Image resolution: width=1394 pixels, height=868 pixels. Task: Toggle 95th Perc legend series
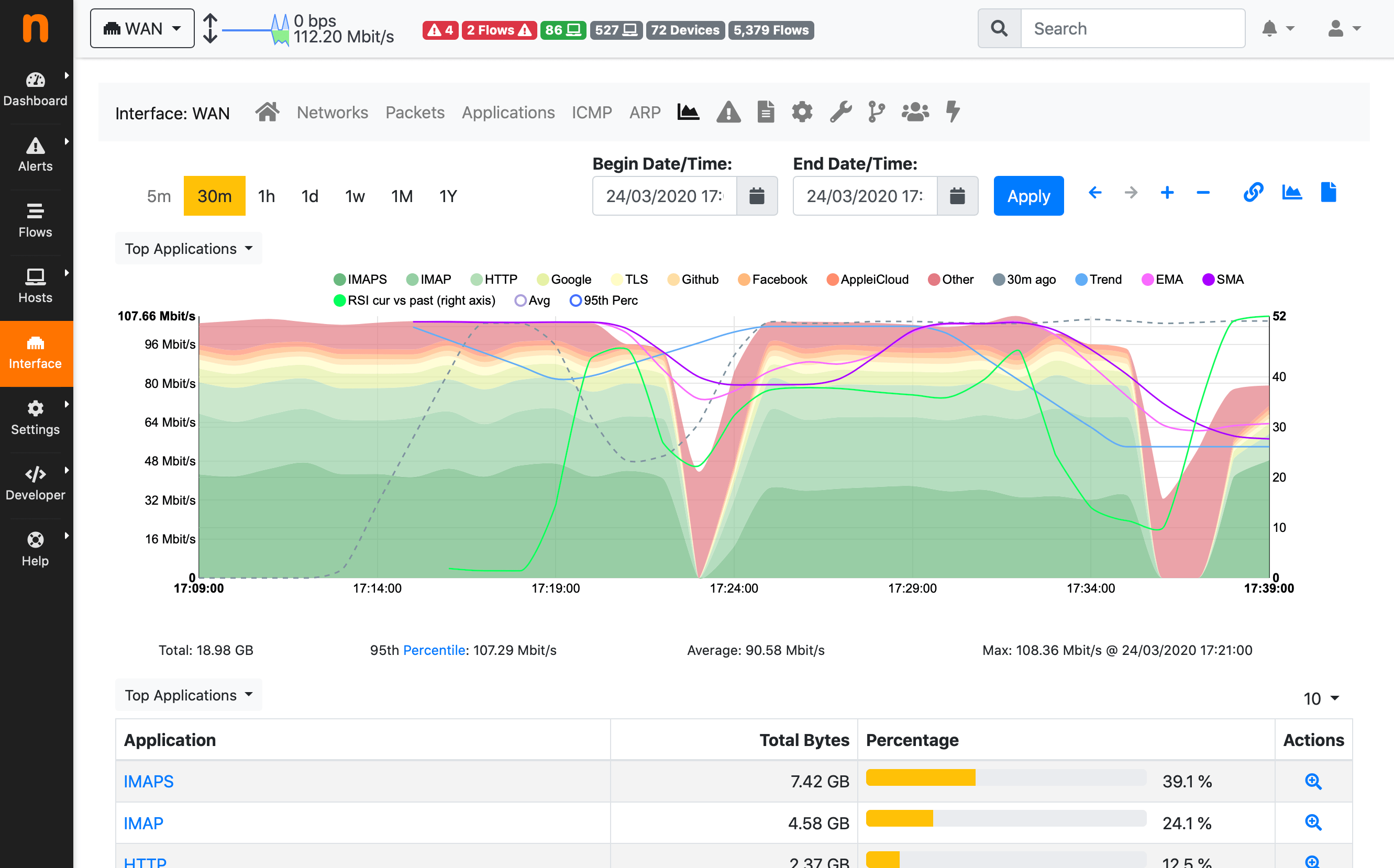click(603, 301)
